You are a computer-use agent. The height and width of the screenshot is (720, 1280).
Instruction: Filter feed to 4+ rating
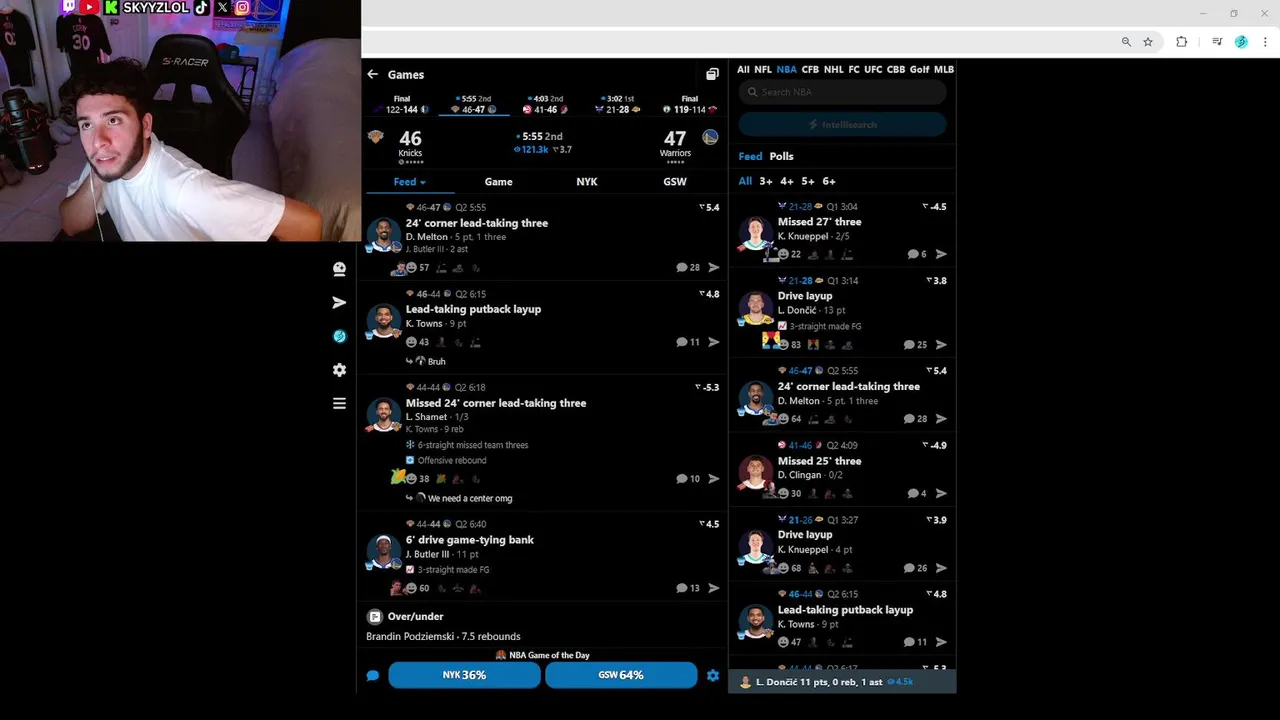pyautogui.click(x=787, y=181)
